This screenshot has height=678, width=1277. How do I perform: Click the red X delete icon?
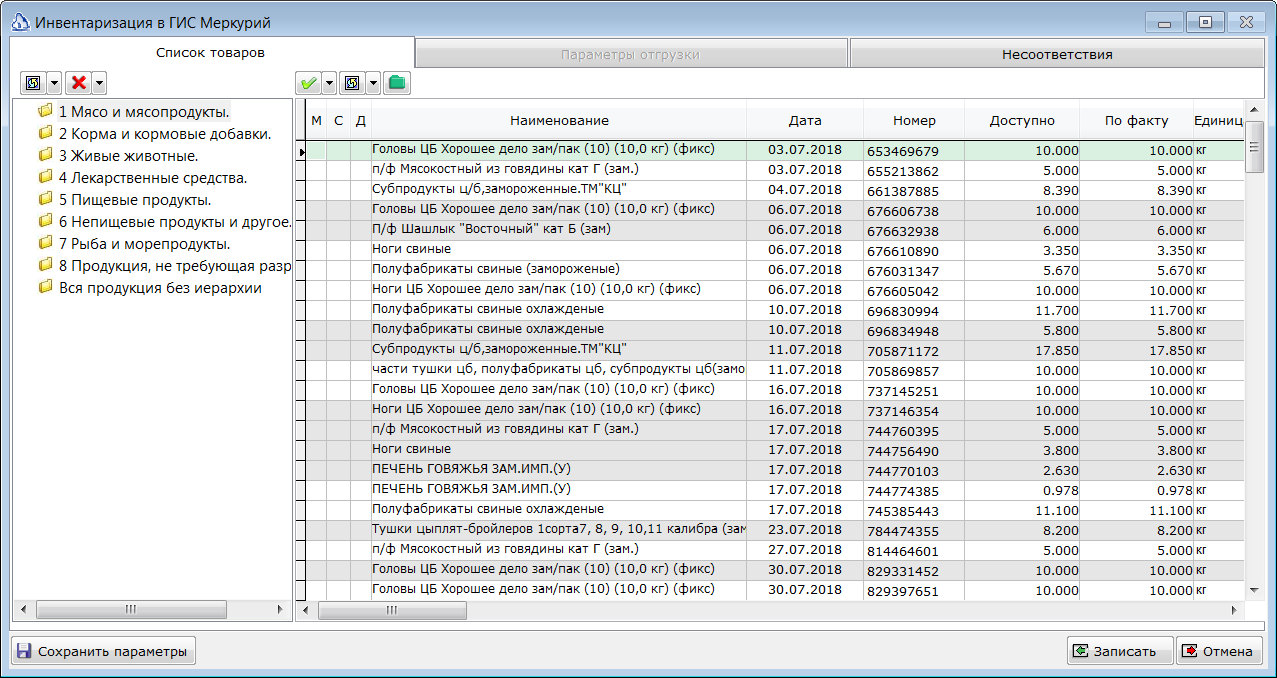pos(77,82)
